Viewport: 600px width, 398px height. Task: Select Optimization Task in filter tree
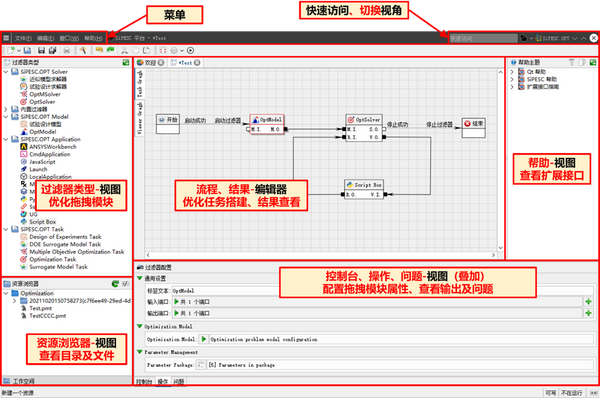[53, 259]
